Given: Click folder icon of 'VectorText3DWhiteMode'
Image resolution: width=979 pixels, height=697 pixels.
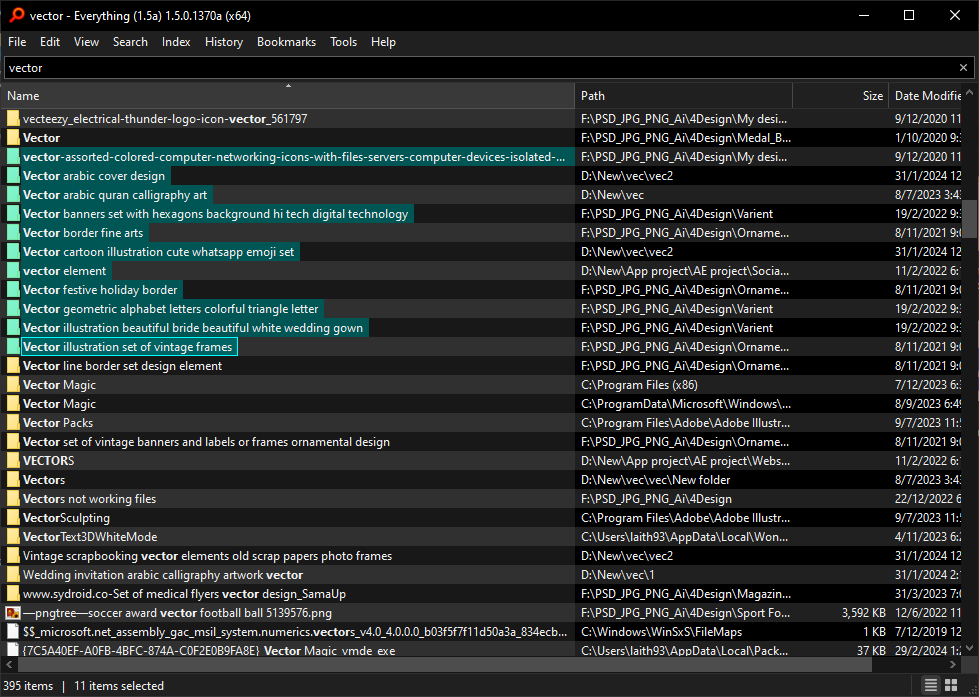Looking at the screenshot, I should (x=13, y=536).
